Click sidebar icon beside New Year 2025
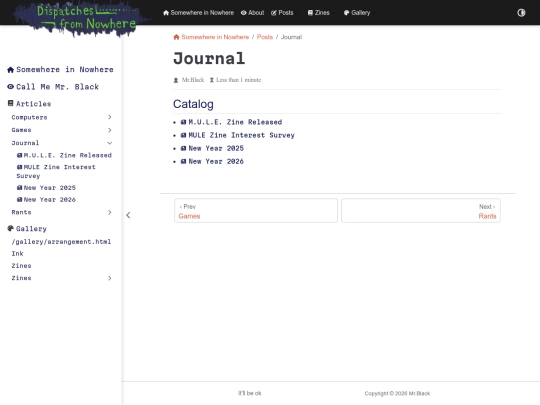540x405 pixels. click(x=20, y=188)
